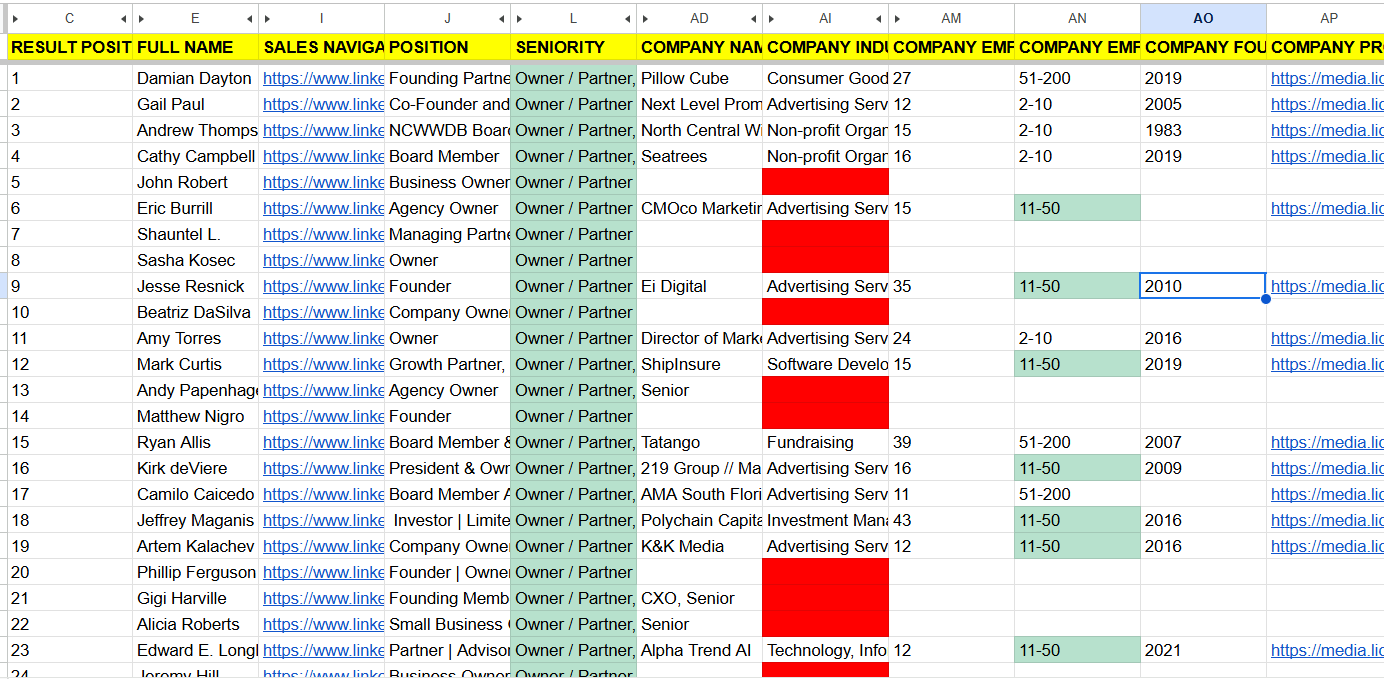Select column J by its letter header

click(x=447, y=19)
